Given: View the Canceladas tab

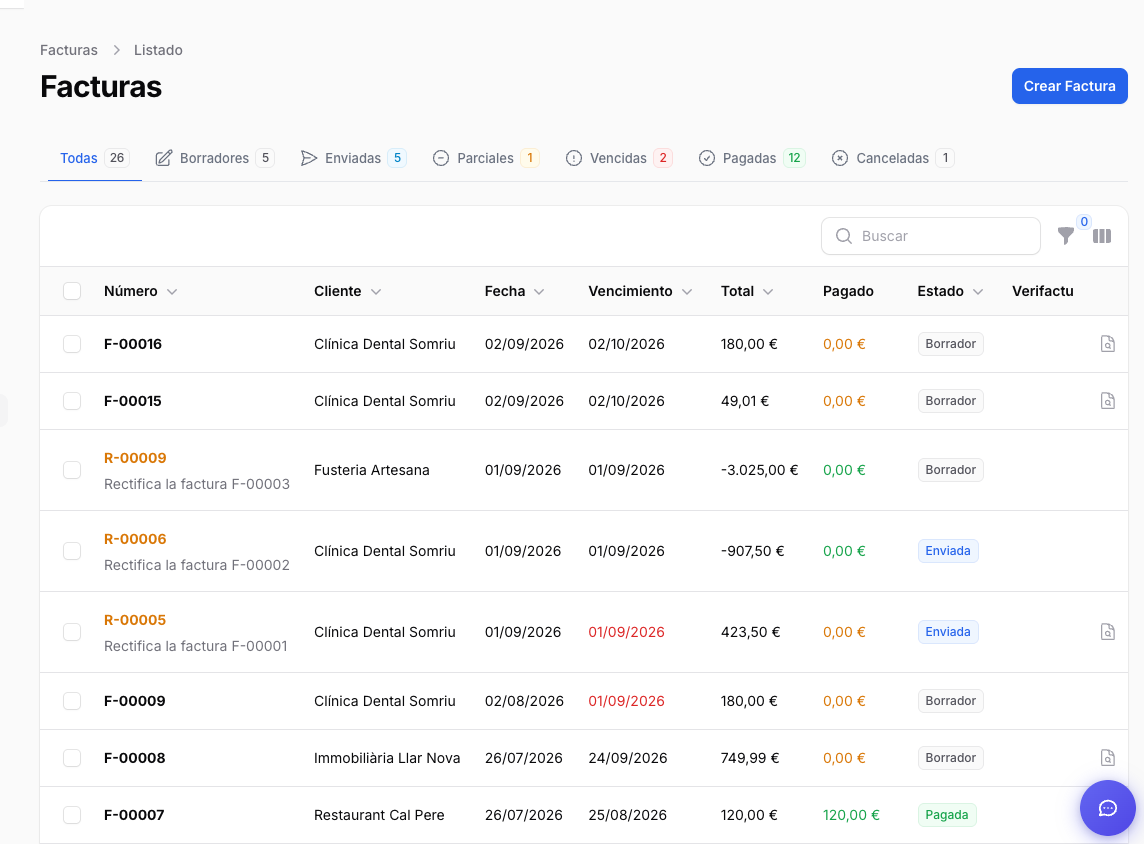Looking at the screenshot, I should coord(893,158).
